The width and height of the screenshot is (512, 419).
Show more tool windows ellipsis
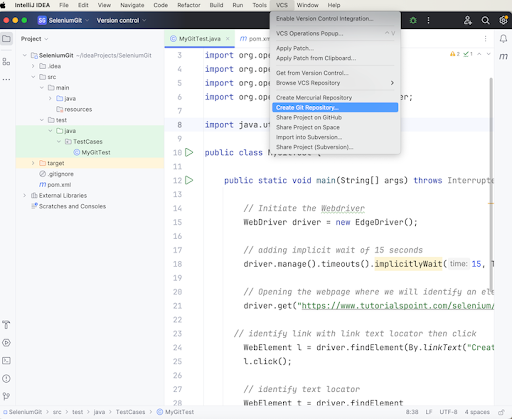pos(6,80)
